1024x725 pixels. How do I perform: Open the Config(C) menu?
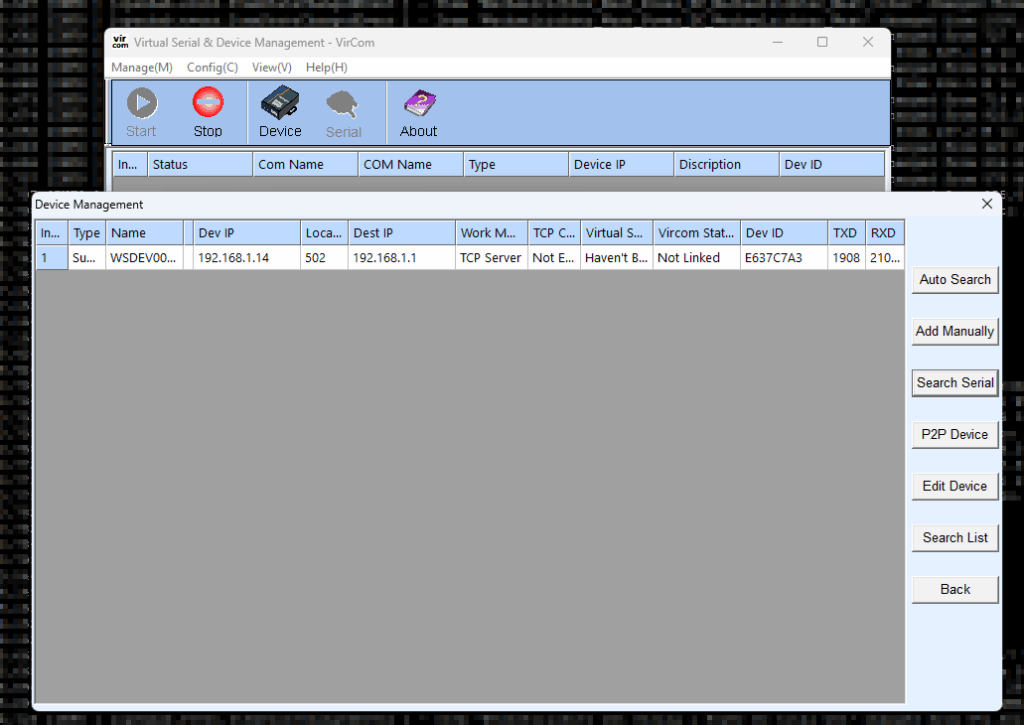pos(212,67)
